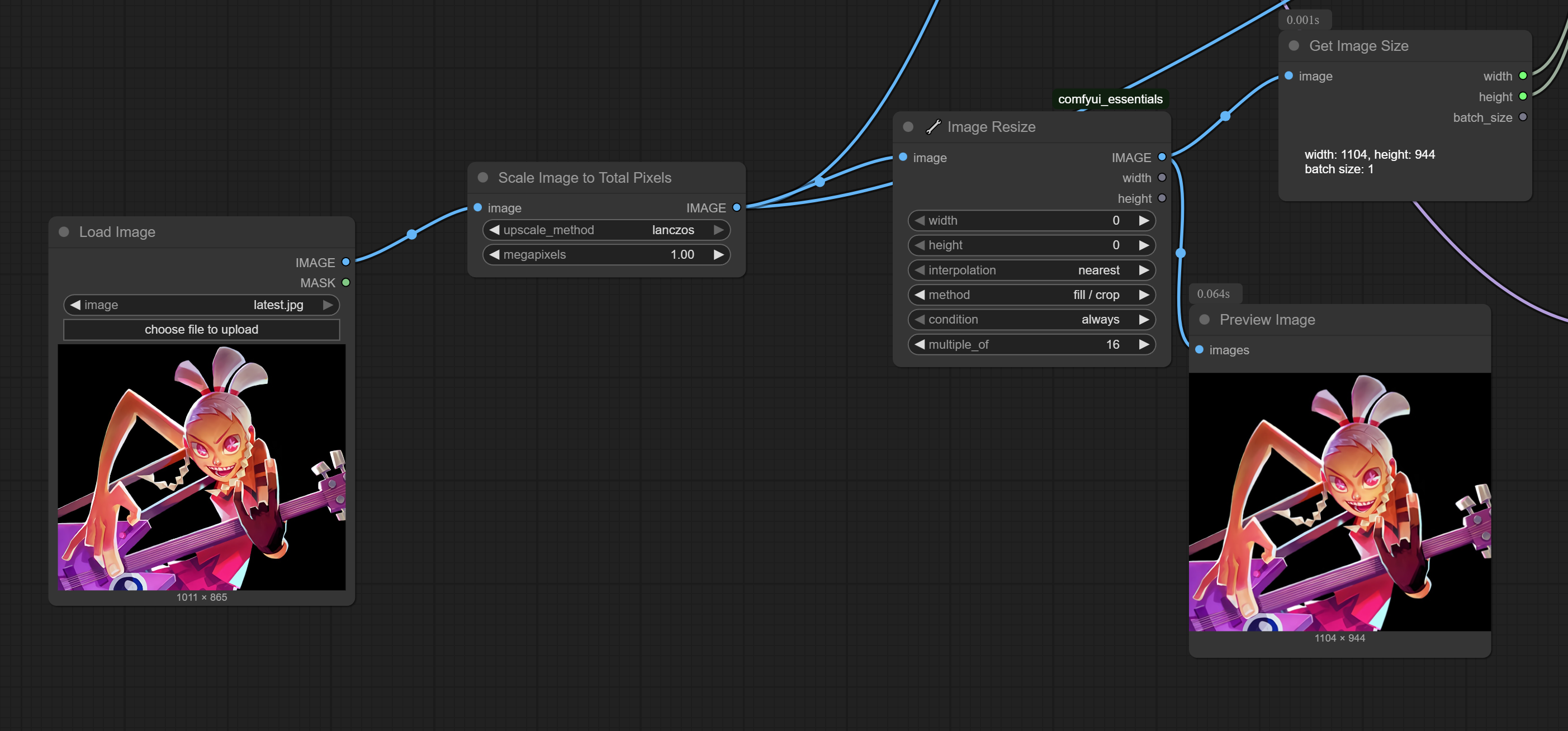The width and height of the screenshot is (1568, 731).
Task: Click the height output socket of Get Image Size
Action: pos(1523,97)
